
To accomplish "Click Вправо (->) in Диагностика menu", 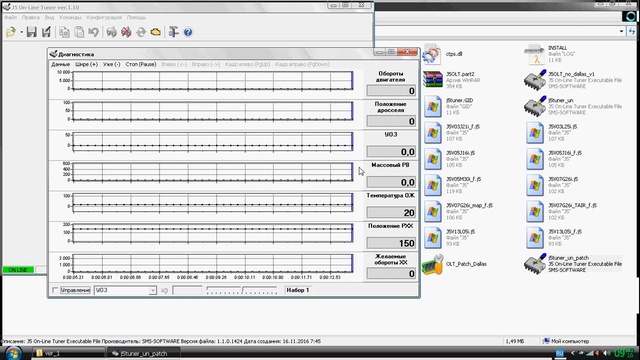I will coord(206,64).
